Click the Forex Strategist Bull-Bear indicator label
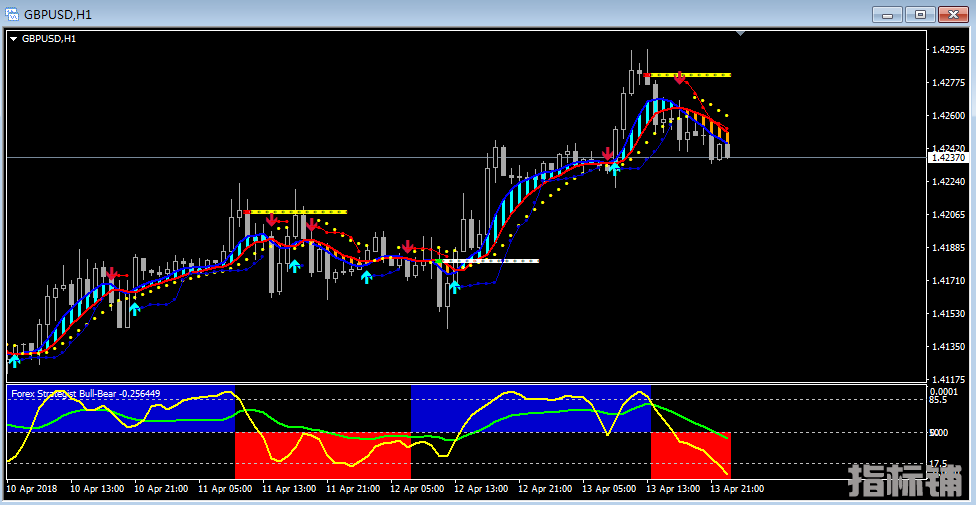The image size is (976, 505). click(x=85, y=393)
